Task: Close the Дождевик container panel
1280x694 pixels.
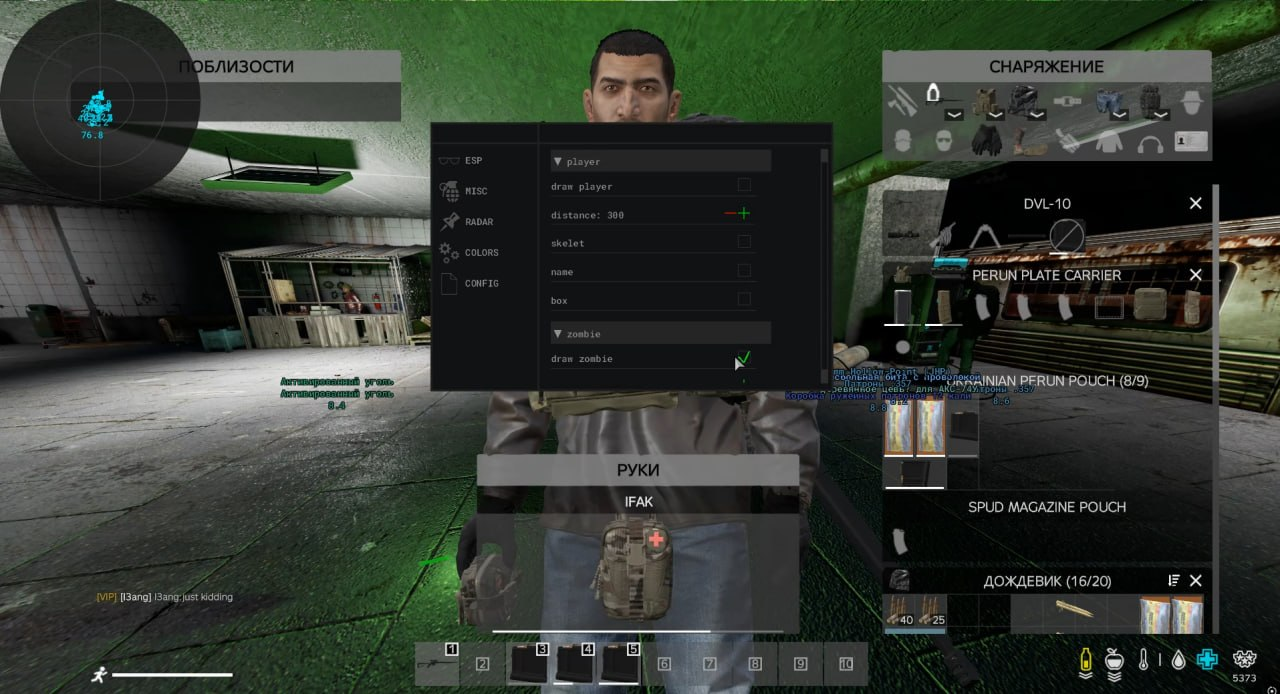Action: point(1195,580)
